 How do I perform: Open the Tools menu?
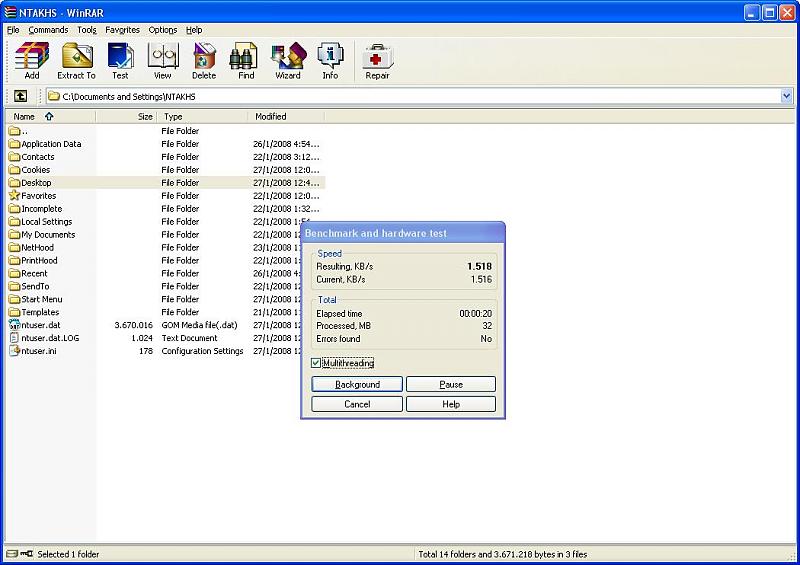[87, 30]
